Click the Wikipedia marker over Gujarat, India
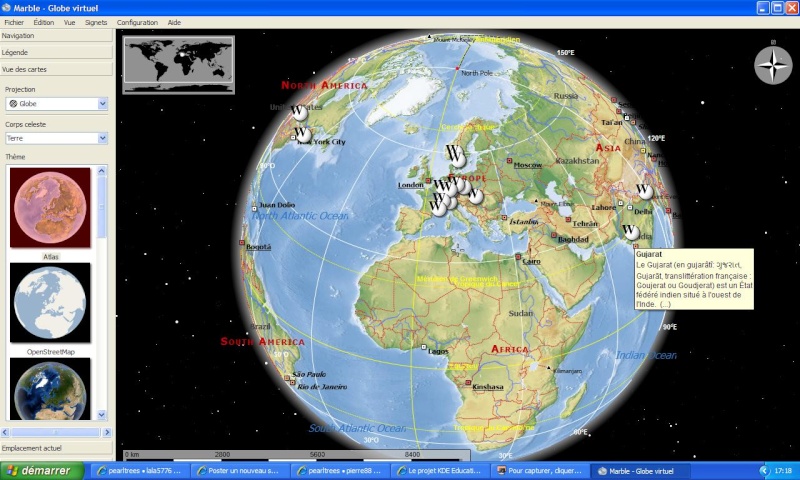The height and width of the screenshot is (480, 800). pos(631,232)
